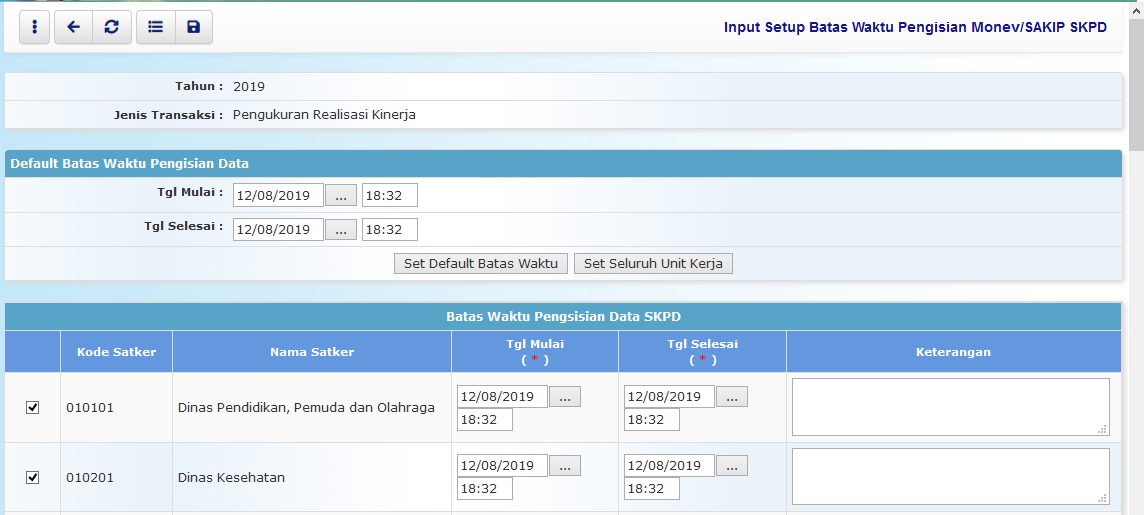The image size is (1144, 515).
Task: Click the default Tgl Mulai date field
Action: coord(278,195)
